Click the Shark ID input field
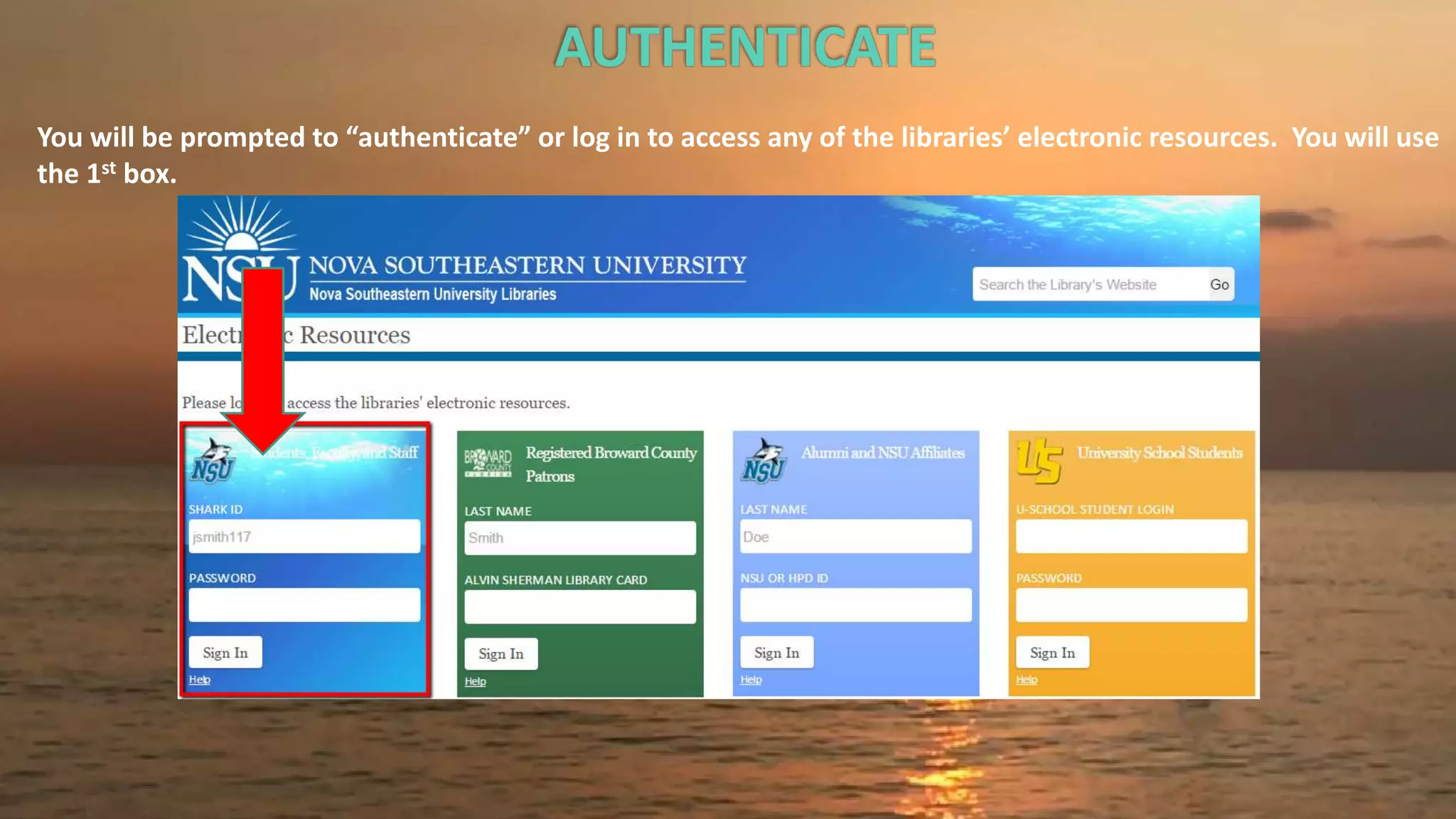 point(304,537)
